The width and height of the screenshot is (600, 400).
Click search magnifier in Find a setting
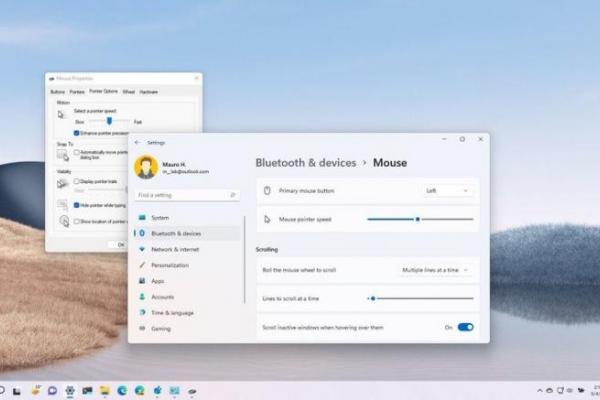click(x=233, y=195)
